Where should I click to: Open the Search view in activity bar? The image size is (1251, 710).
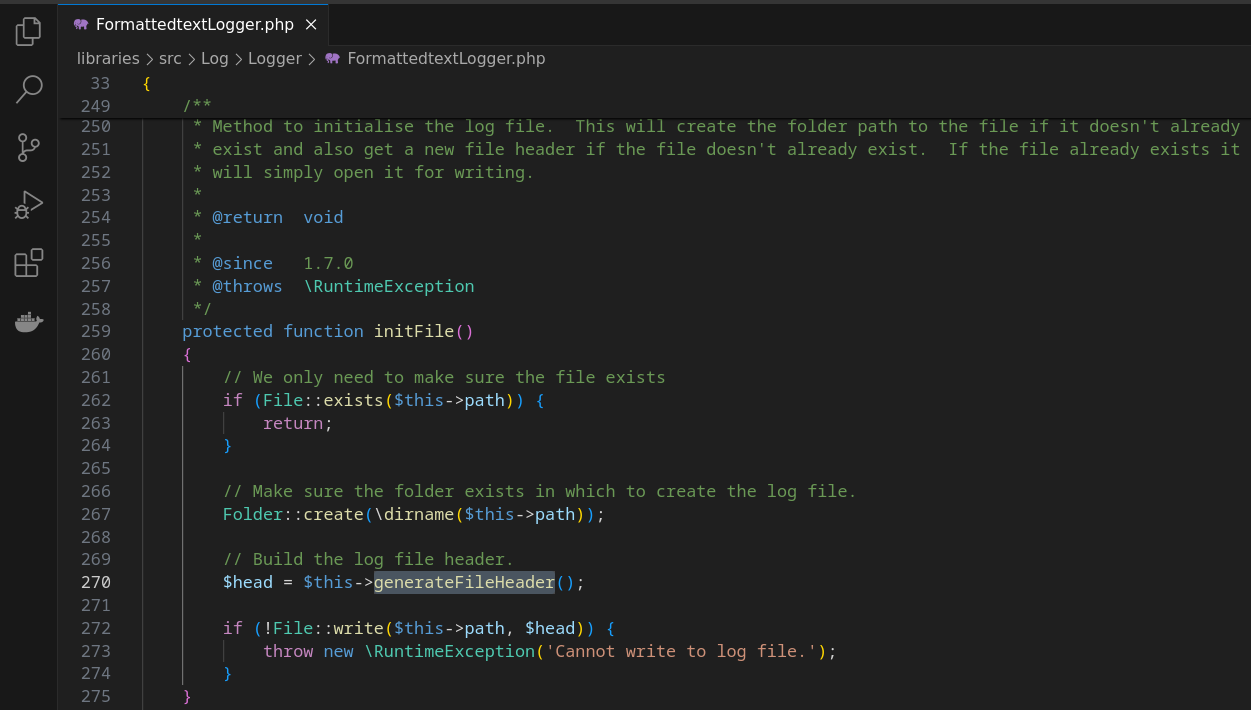[x=29, y=89]
